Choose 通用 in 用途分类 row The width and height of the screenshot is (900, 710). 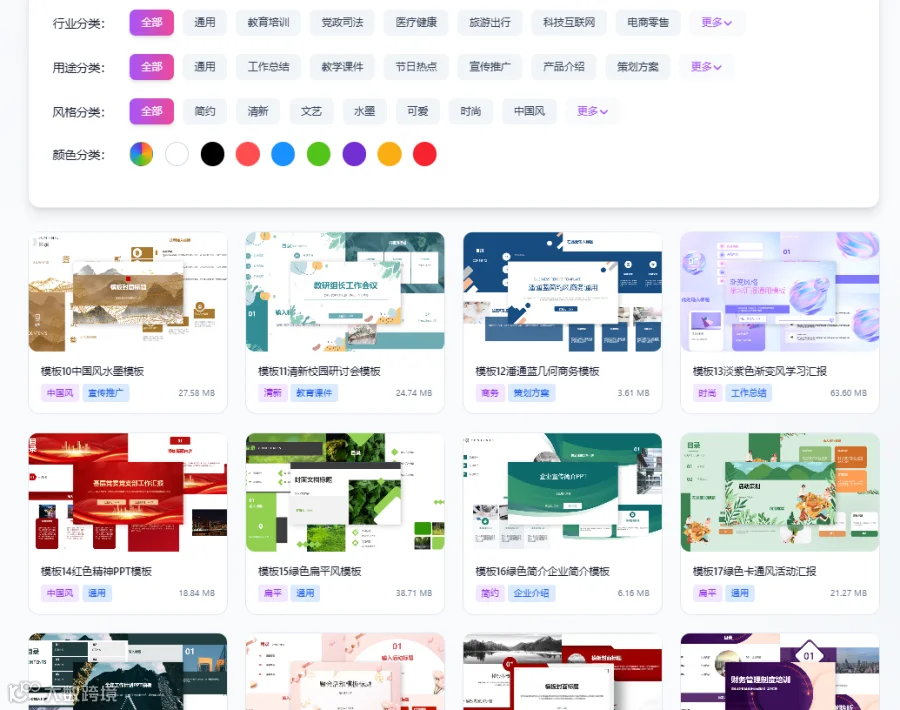tap(205, 67)
